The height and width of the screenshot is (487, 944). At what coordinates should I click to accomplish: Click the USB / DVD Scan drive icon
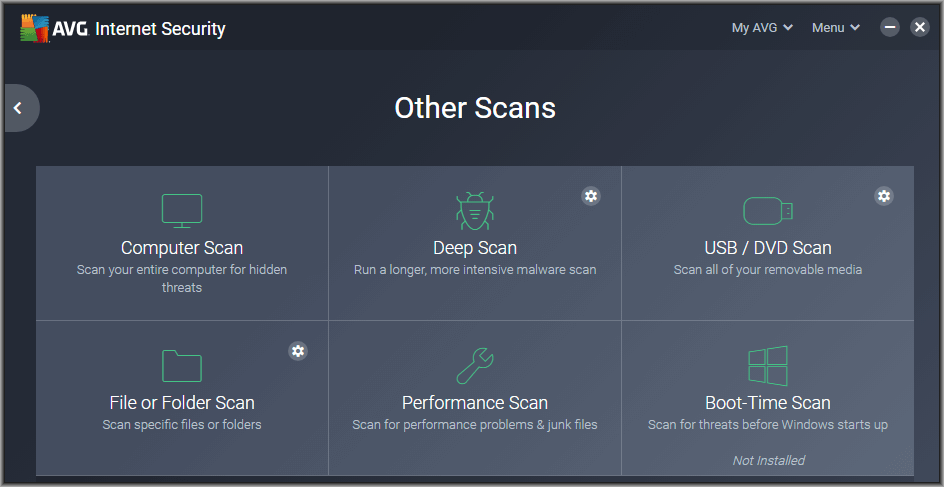[768, 211]
